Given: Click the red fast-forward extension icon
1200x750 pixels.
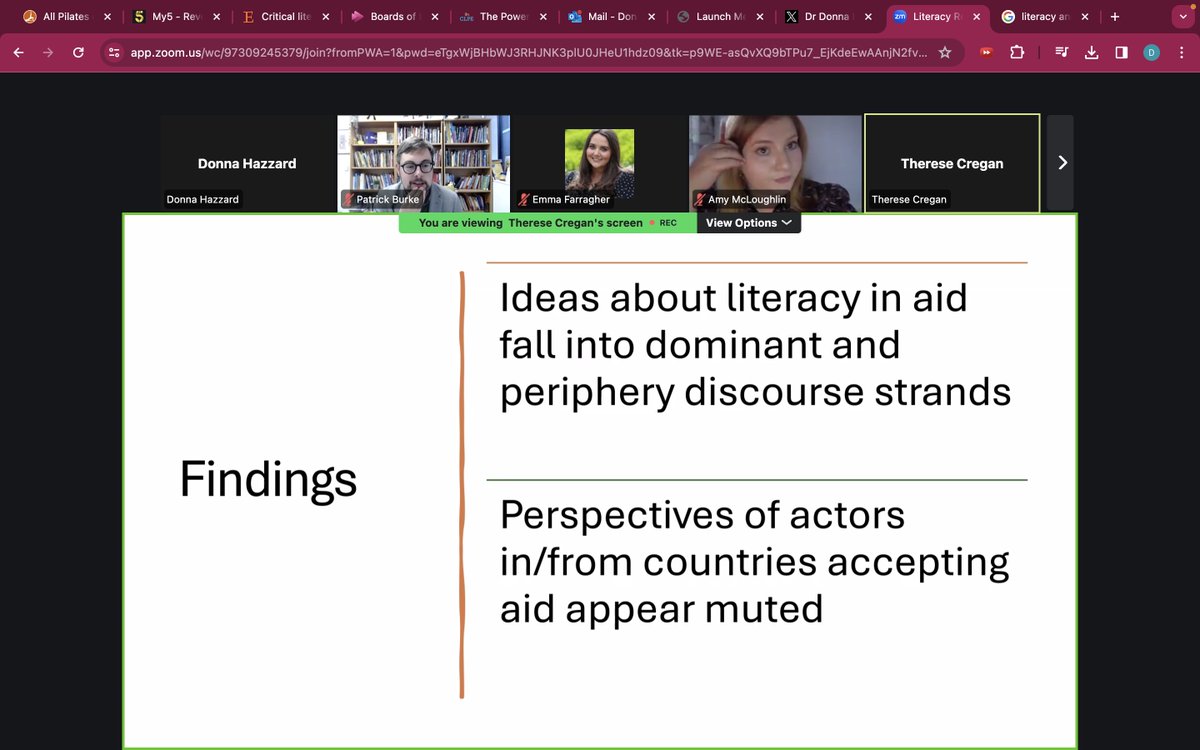Looking at the screenshot, I should click(x=987, y=52).
